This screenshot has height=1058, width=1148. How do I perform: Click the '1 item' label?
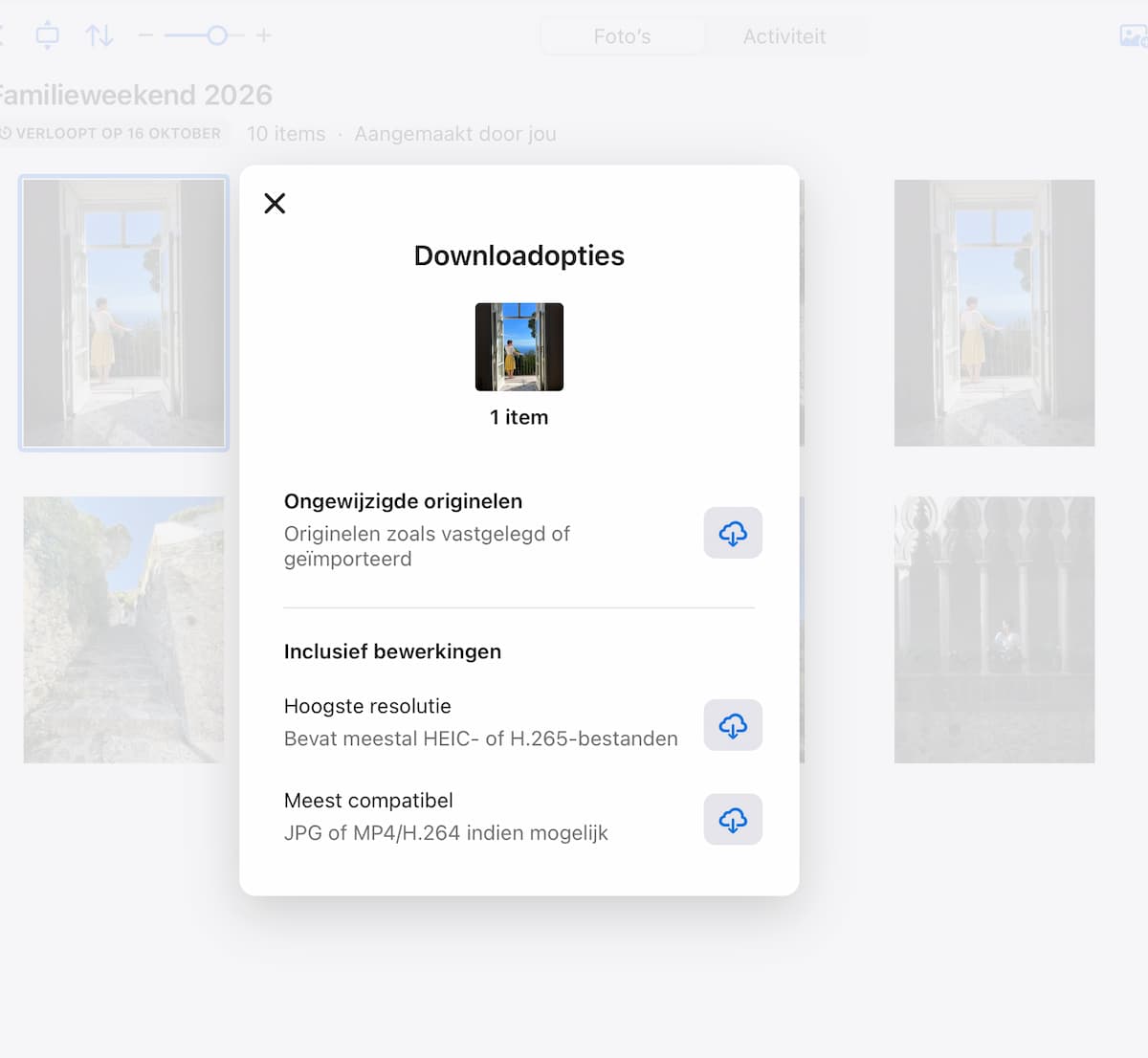(519, 417)
